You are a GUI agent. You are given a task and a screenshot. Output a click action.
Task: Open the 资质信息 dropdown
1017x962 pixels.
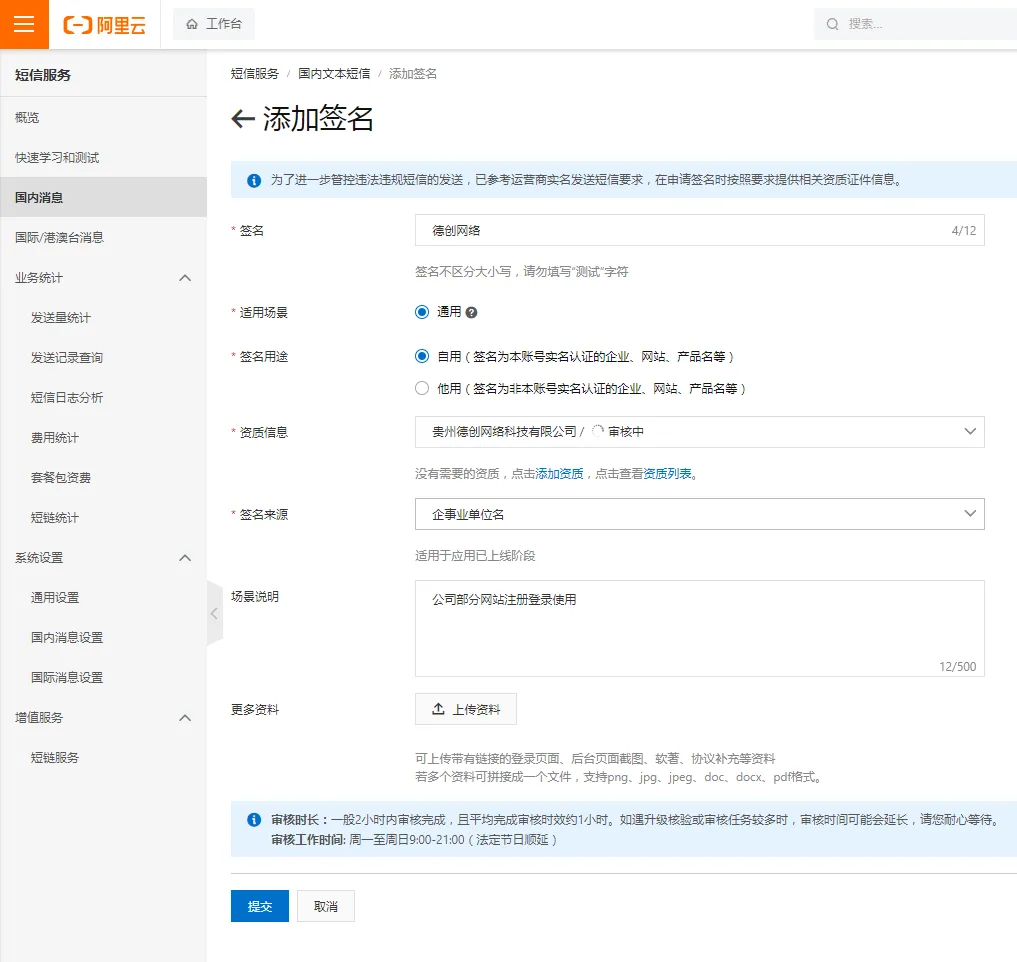(x=968, y=431)
